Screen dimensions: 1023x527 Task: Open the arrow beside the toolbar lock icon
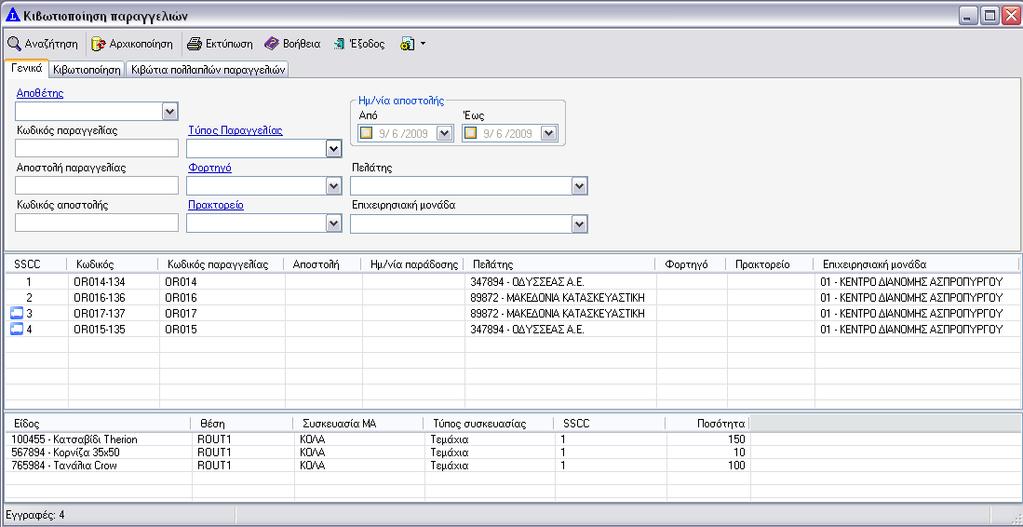(x=423, y=44)
